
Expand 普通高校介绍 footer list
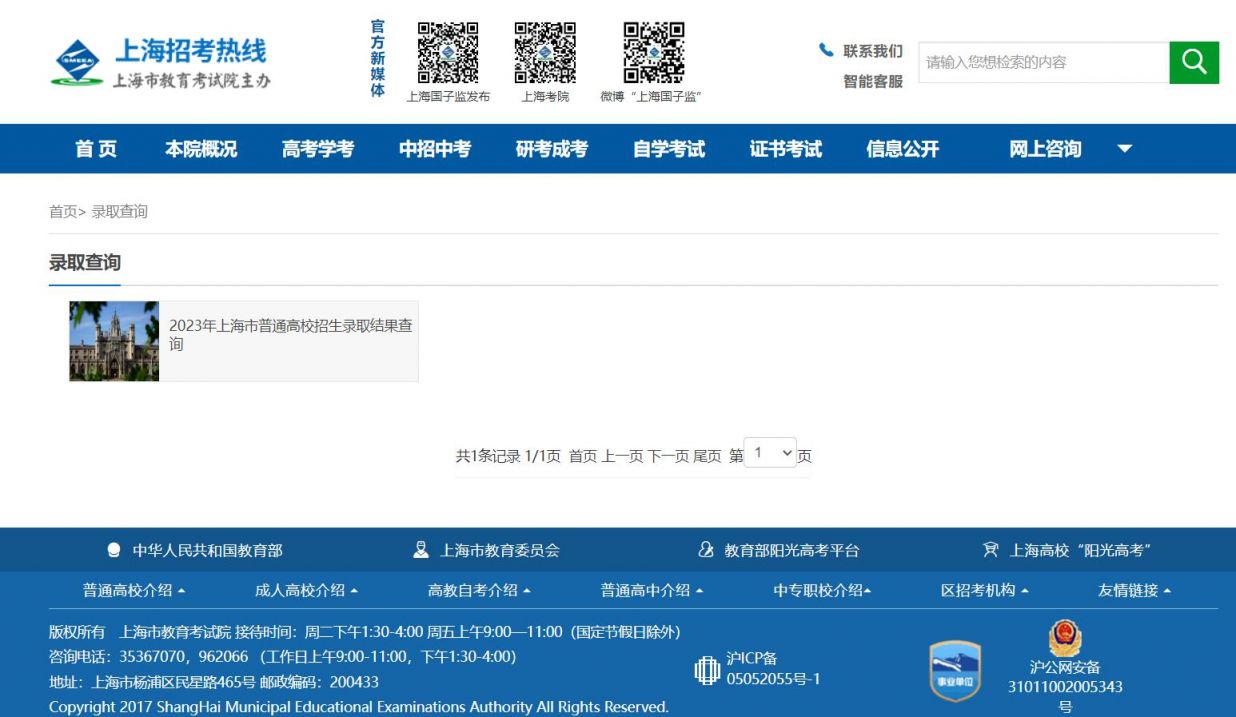(134, 590)
